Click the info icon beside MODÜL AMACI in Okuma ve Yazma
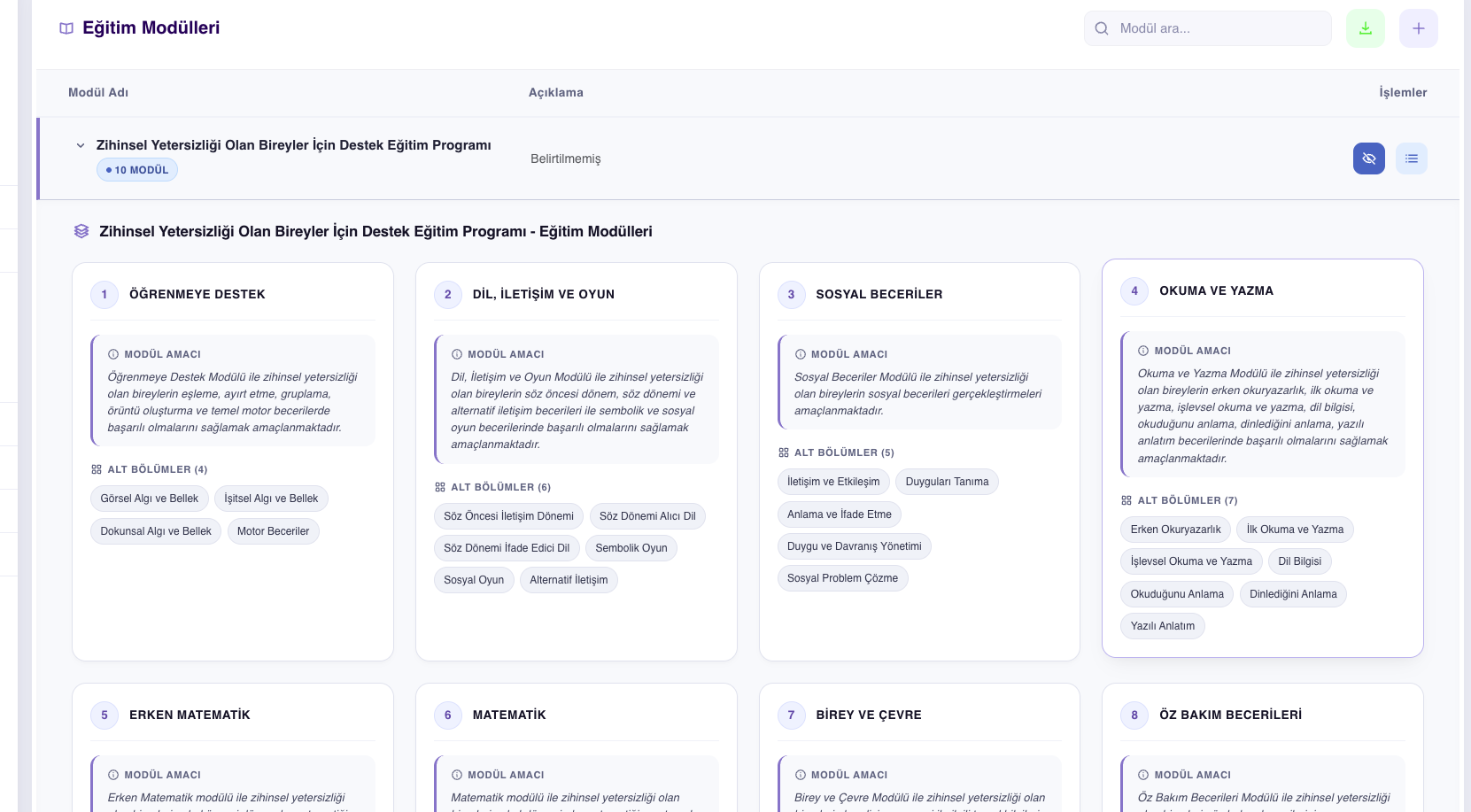This screenshot has height=812, width=1471. pyautogui.click(x=1143, y=351)
